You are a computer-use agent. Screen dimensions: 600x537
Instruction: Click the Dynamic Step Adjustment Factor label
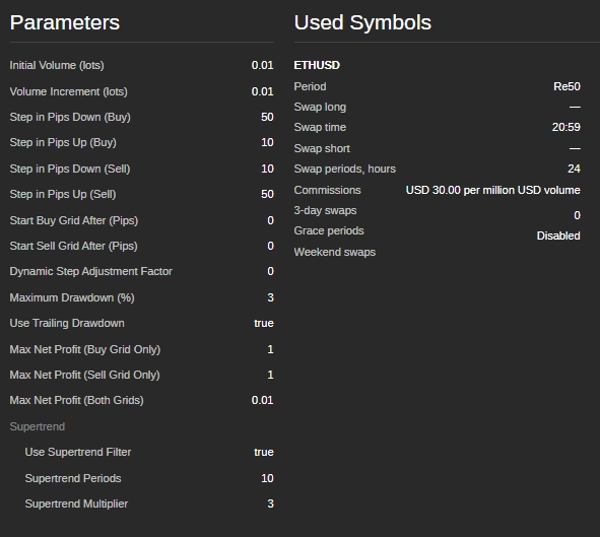pyautogui.click(x=91, y=271)
